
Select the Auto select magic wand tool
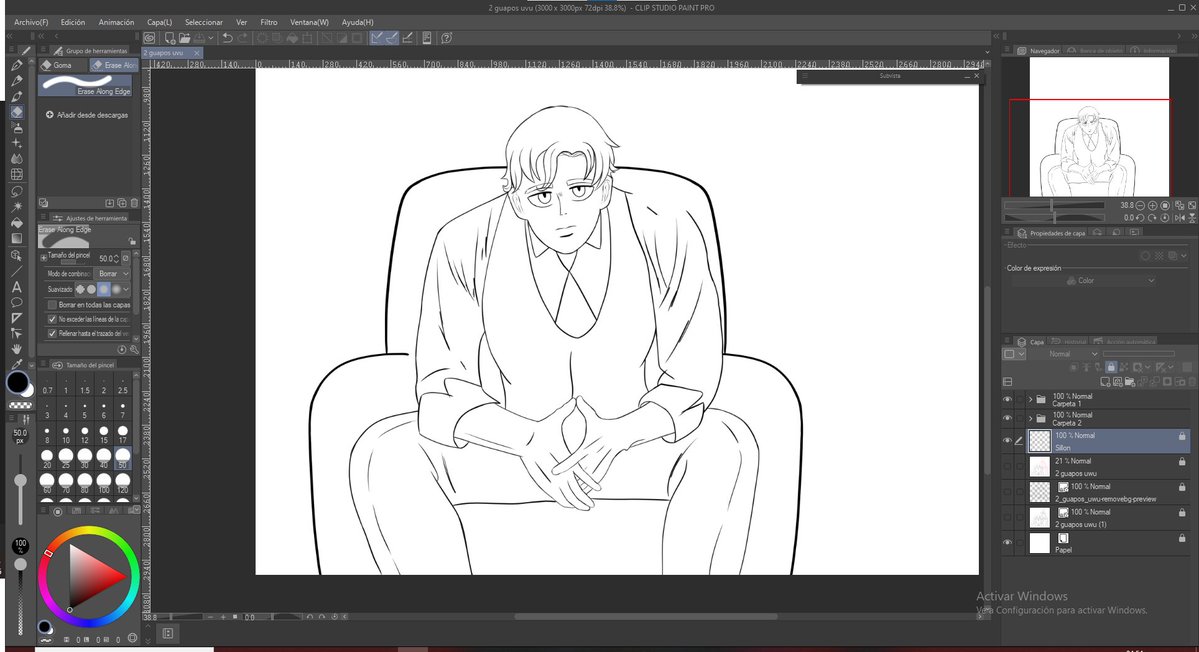point(16,206)
